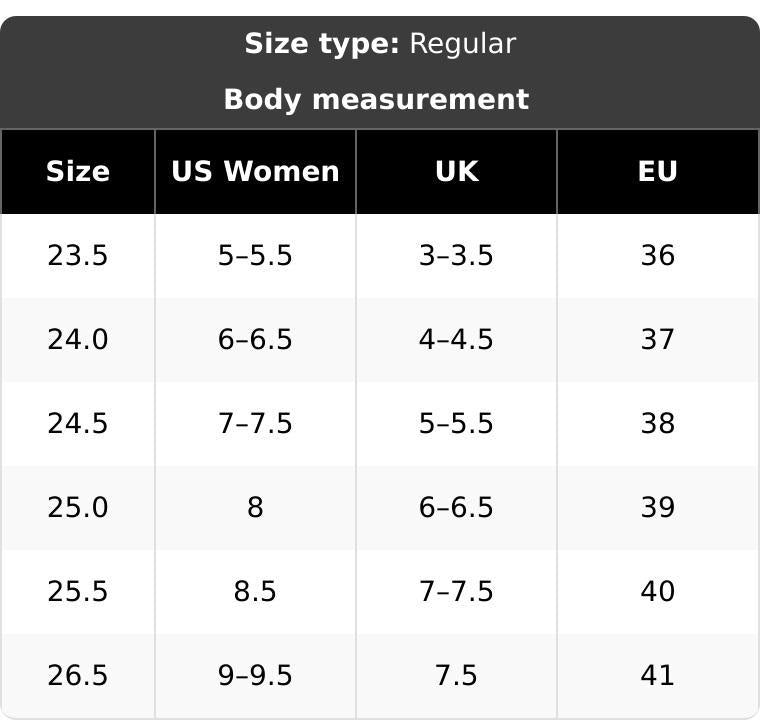Click US Women 9–9.5 cell
The image size is (760, 720).
(x=255, y=675)
